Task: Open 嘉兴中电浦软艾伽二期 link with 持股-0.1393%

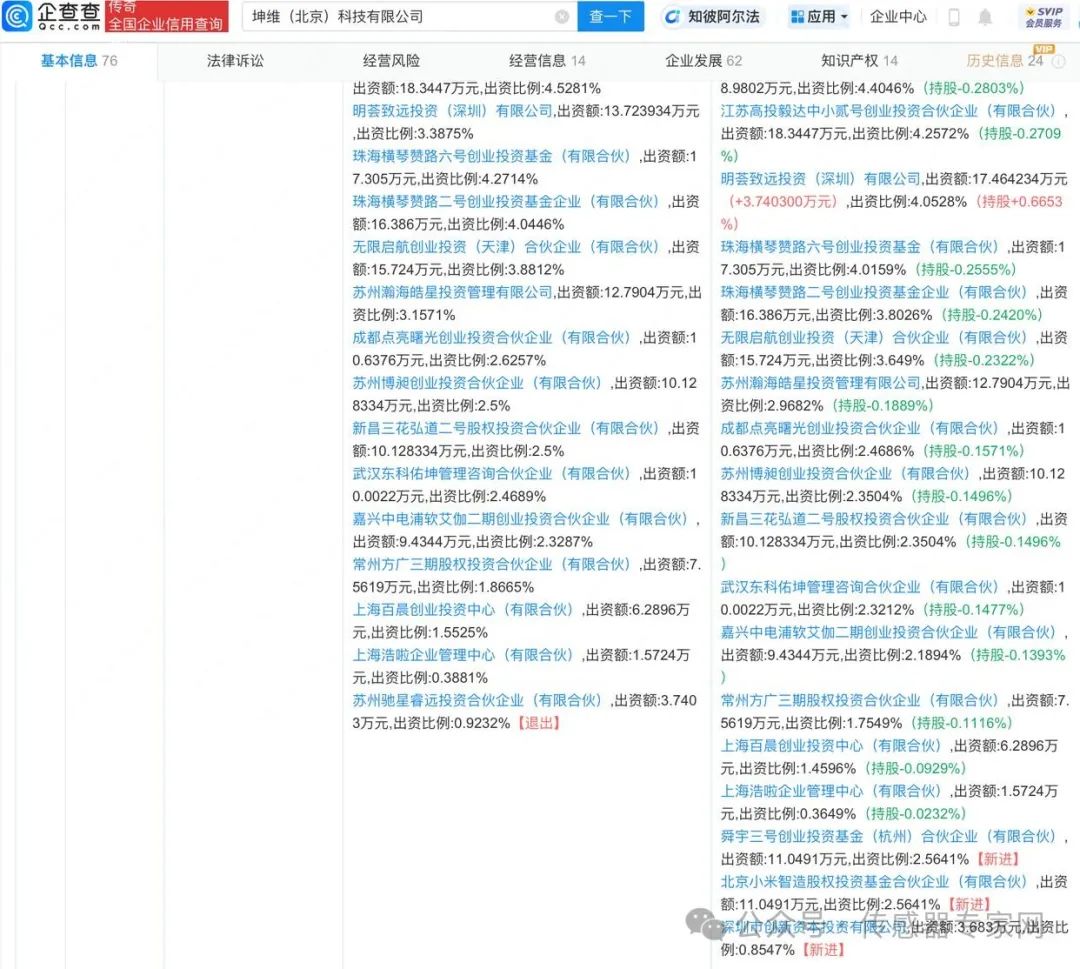Action: click(891, 632)
